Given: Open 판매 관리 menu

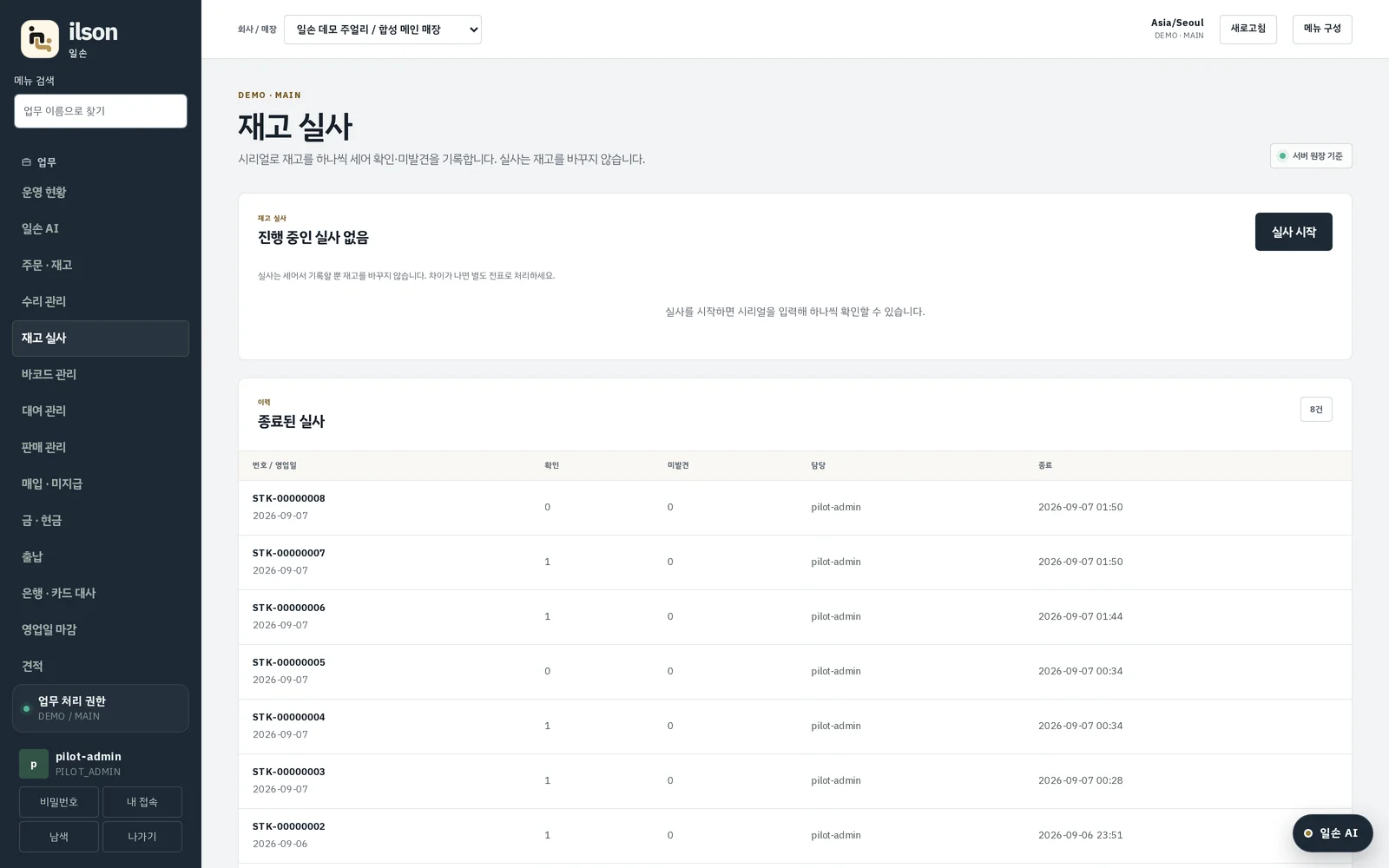Looking at the screenshot, I should (101, 448).
